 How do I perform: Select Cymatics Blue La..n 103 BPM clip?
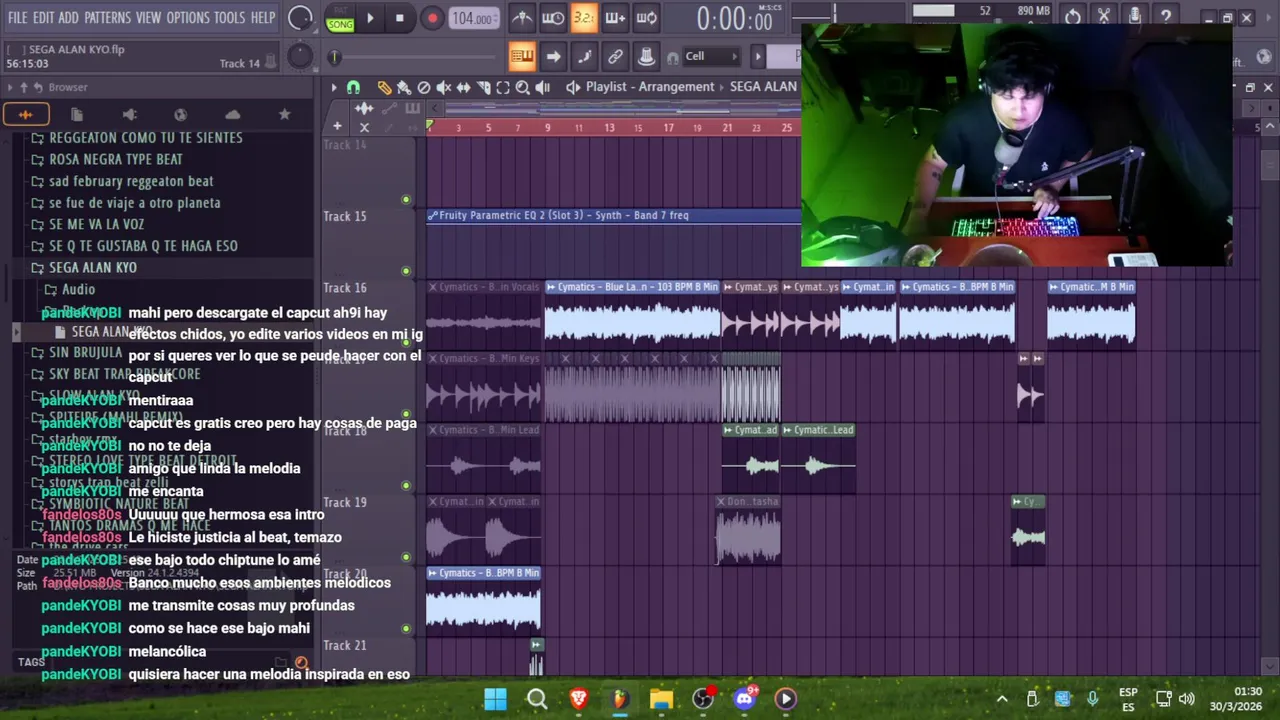click(x=632, y=315)
